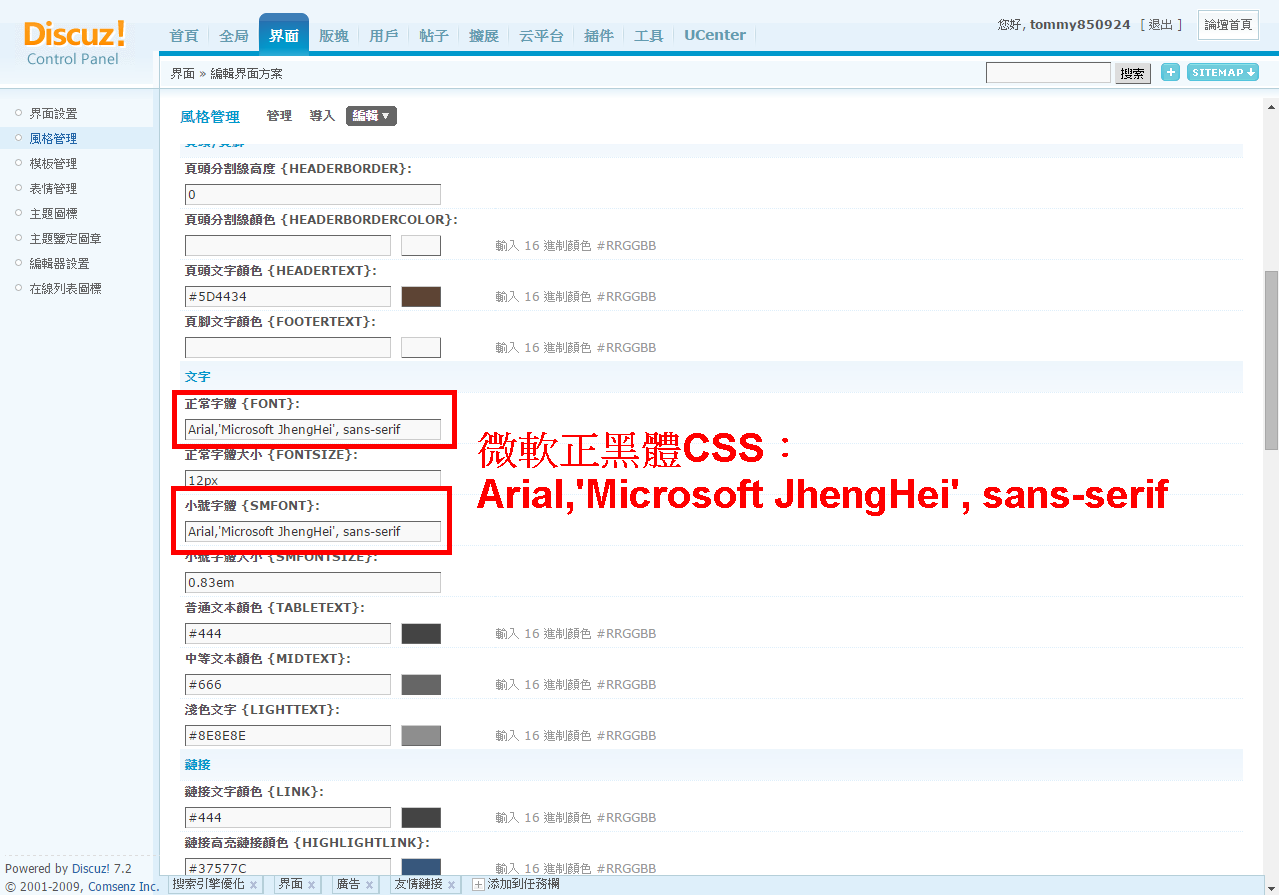Click the HIGHLIGHTLINK color input #37577C
Image resolution: width=1279 pixels, height=895 pixels.
[x=288, y=868]
